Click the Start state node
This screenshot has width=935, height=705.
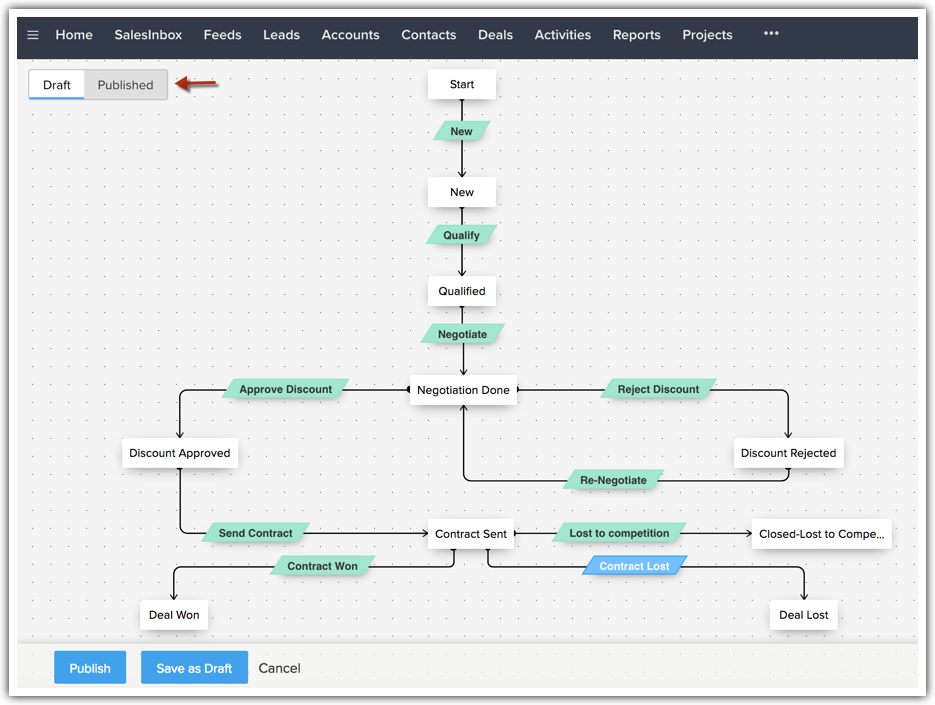pos(462,85)
